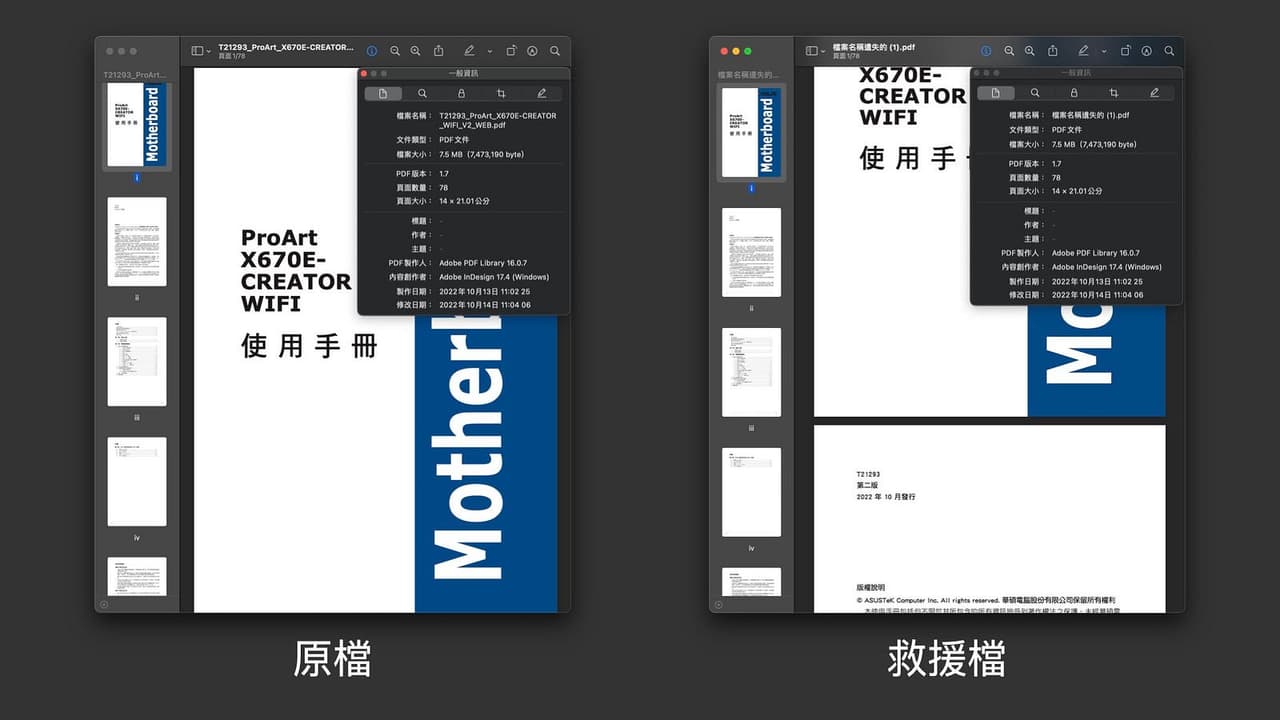The image size is (1280, 720).
Task: Click search magnifier in right window toolbar
Action: pos(1168,51)
